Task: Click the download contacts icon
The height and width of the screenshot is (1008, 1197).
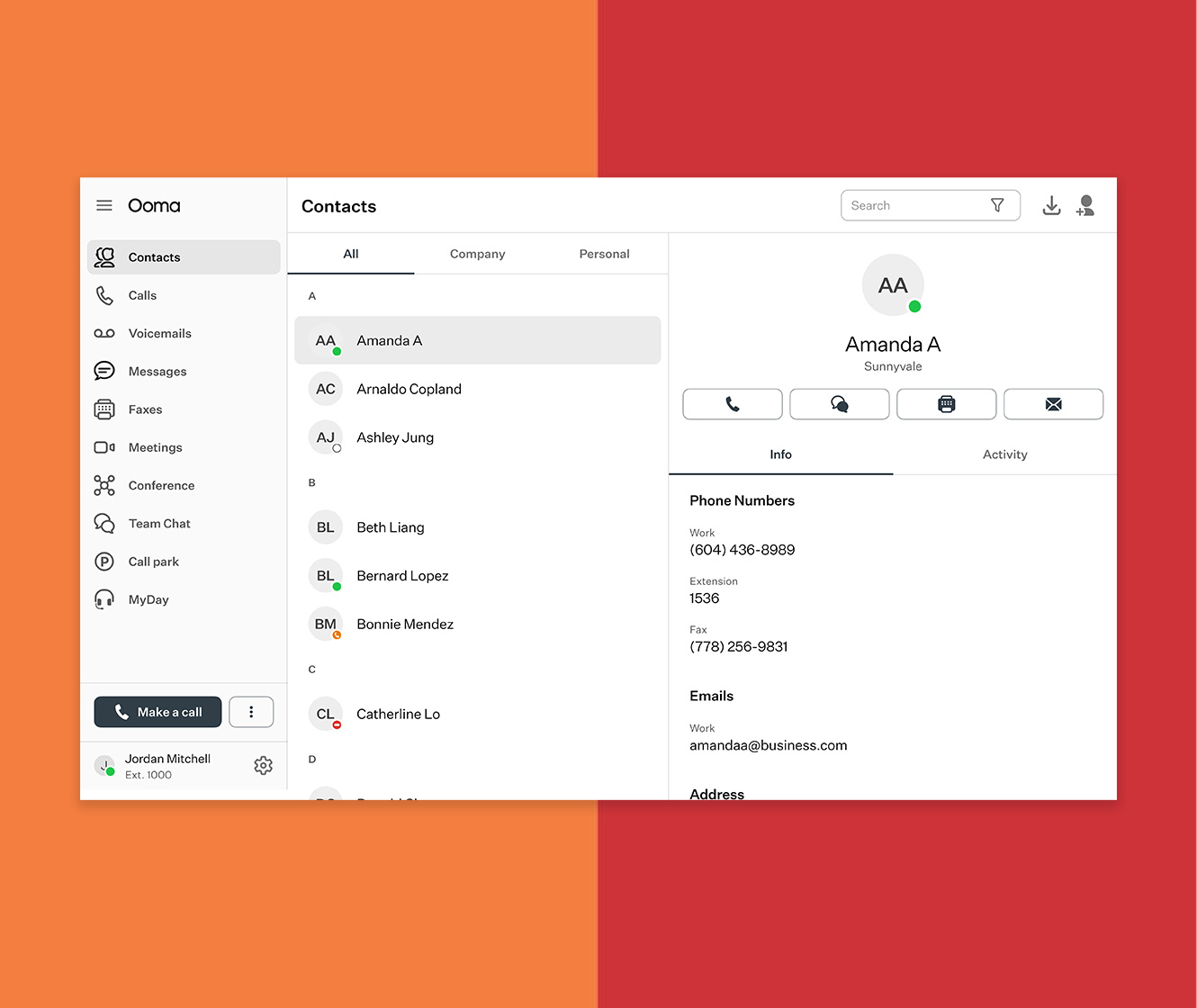Action: click(1051, 206)
